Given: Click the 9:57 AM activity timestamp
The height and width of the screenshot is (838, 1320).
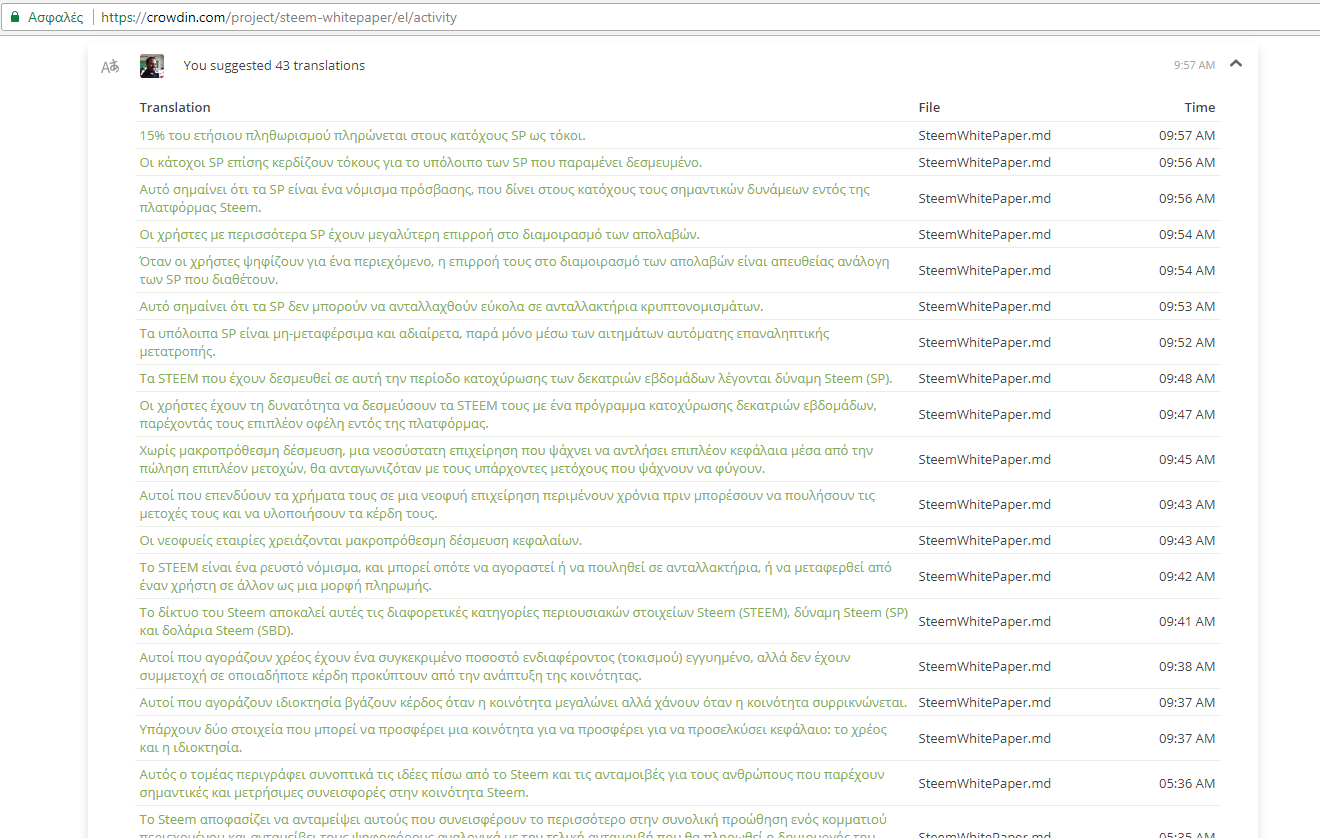Looking at the screenshot, I should (x=1195, y=65).
